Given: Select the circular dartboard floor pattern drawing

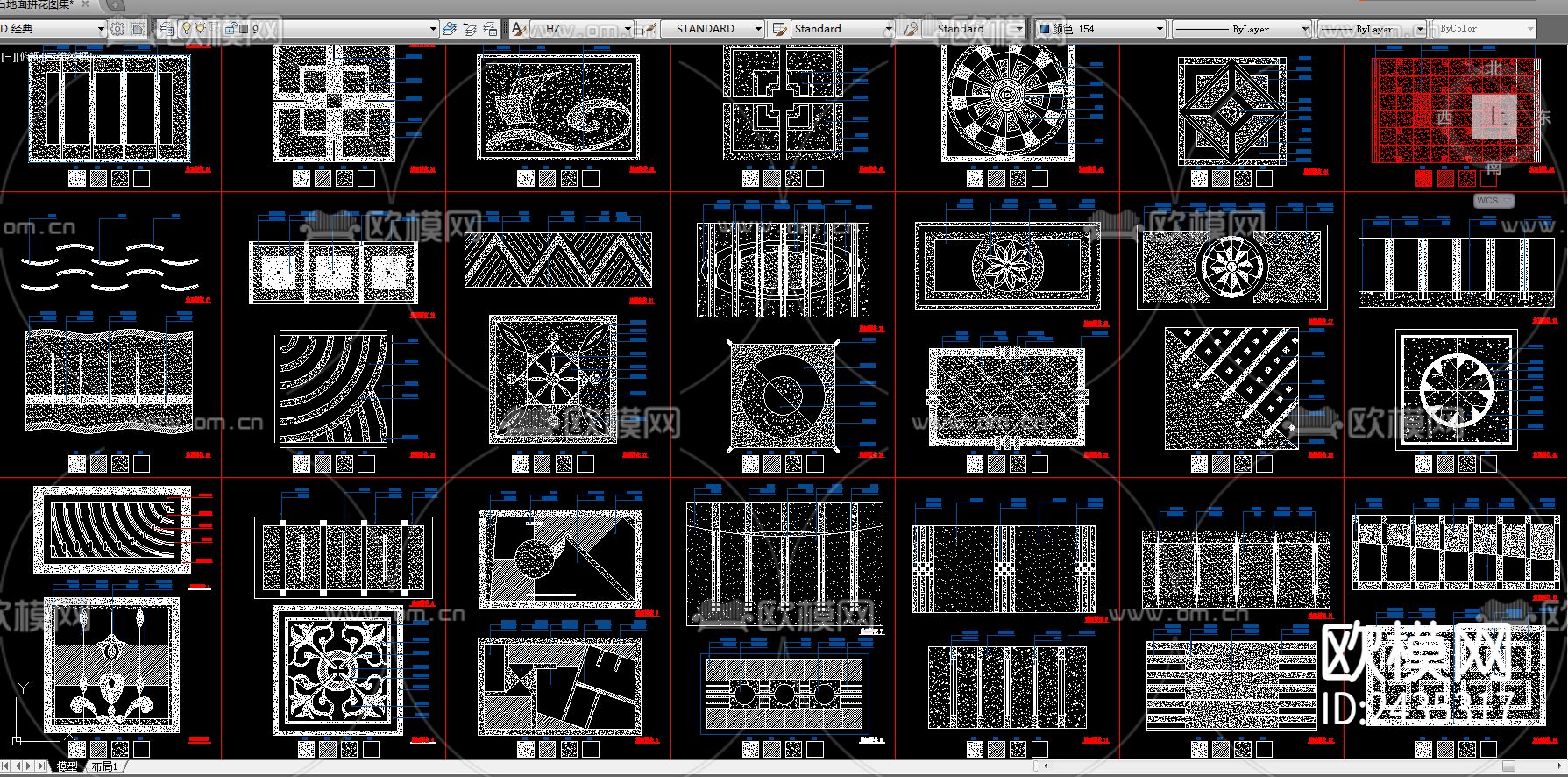Looking at the screenshot, I should click(x=1007, y=102).
